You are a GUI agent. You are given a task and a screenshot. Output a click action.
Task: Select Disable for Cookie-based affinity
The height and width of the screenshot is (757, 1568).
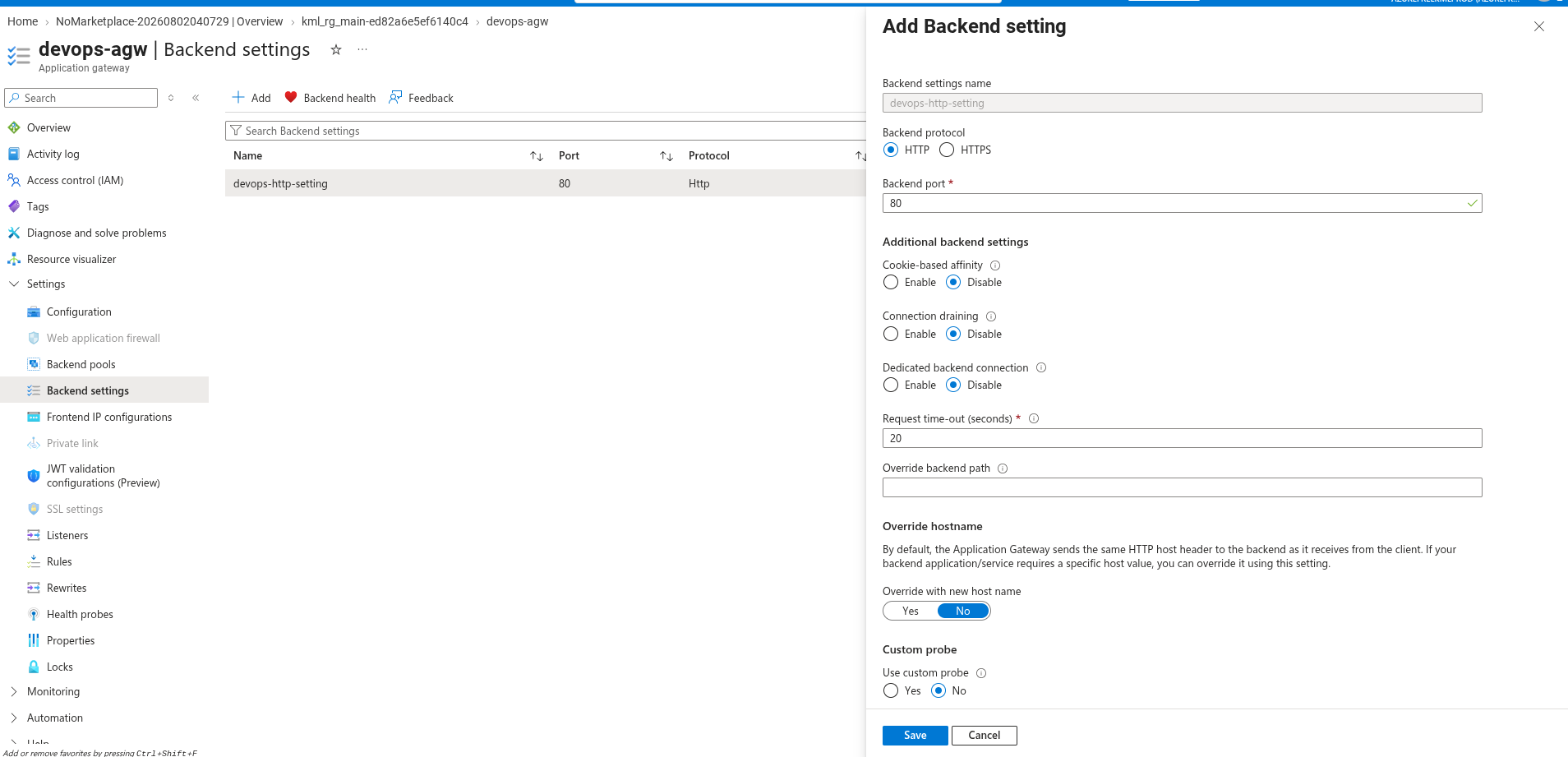(953, 282)
